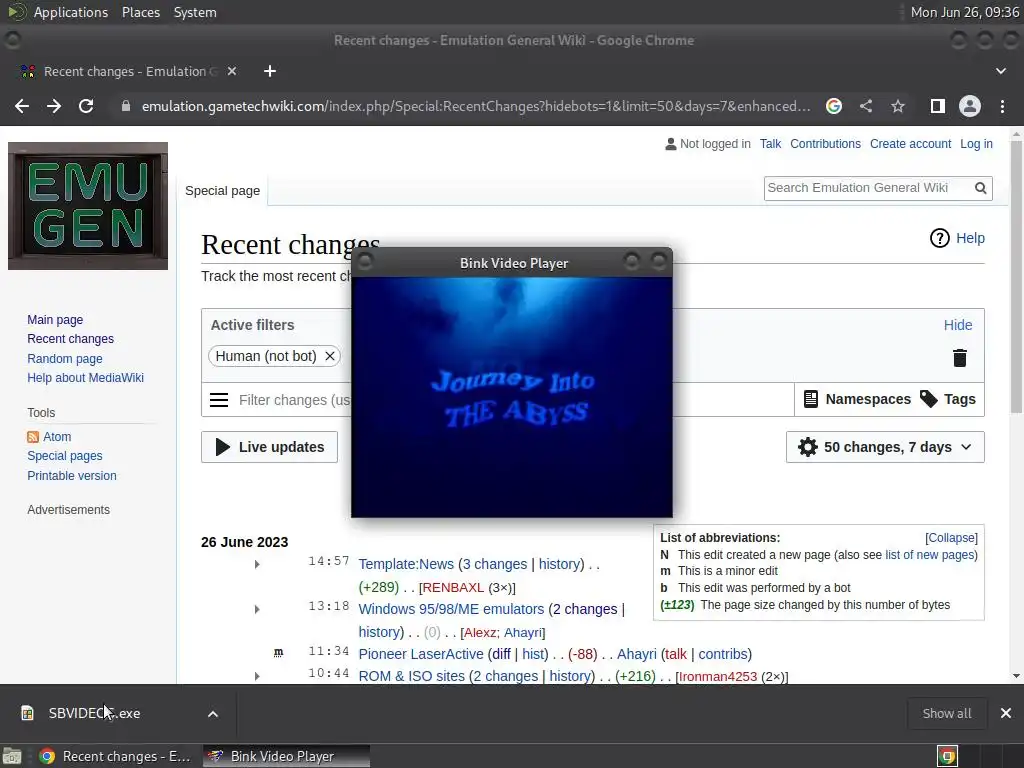Select the Special page tab

[x=222, y=191]
